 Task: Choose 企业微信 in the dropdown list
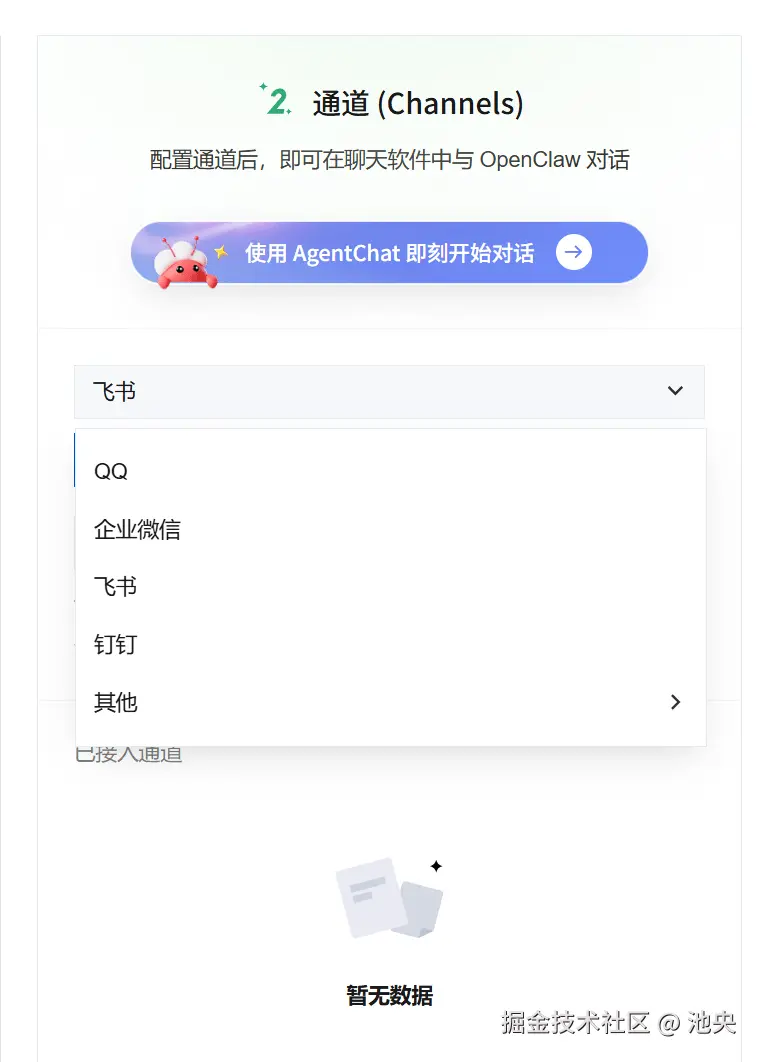coord(390,529)
